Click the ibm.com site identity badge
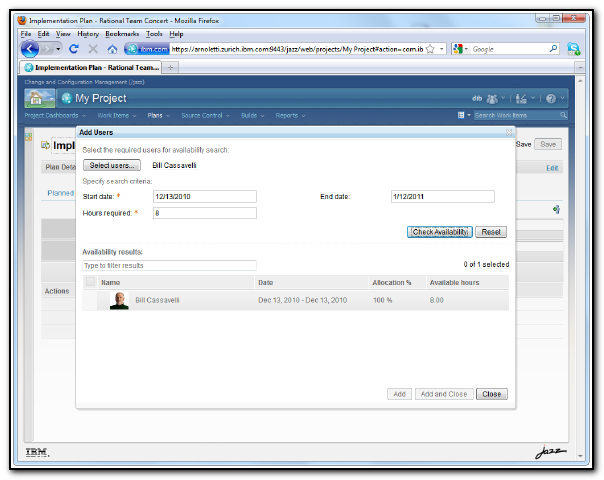 (148, 49)
